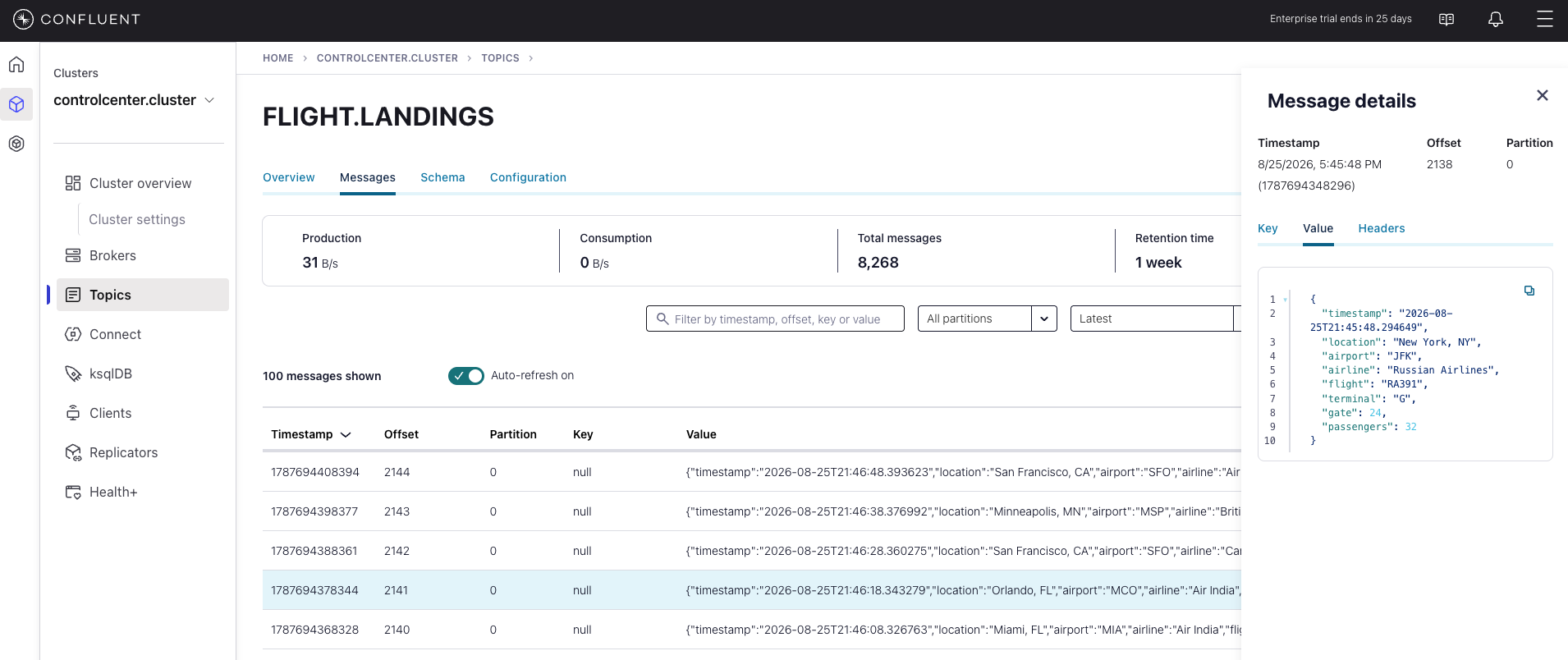
Task: Click the Connect icon
Action: pyautogui.click(x=73, y=334)
